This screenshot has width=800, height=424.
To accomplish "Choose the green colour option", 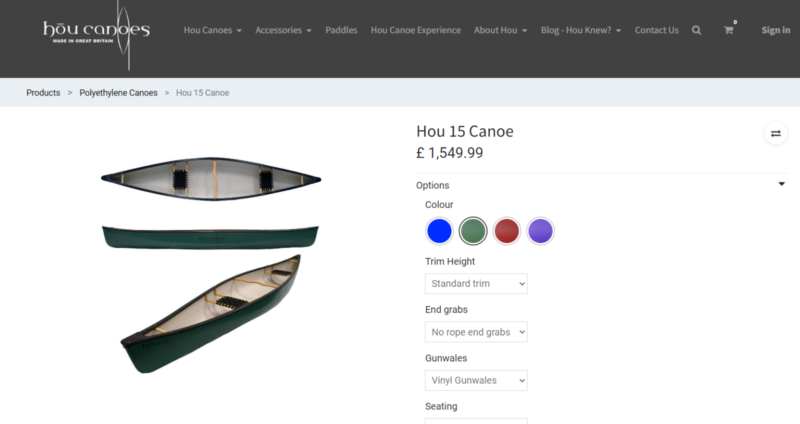I will (x=473, y=231).
